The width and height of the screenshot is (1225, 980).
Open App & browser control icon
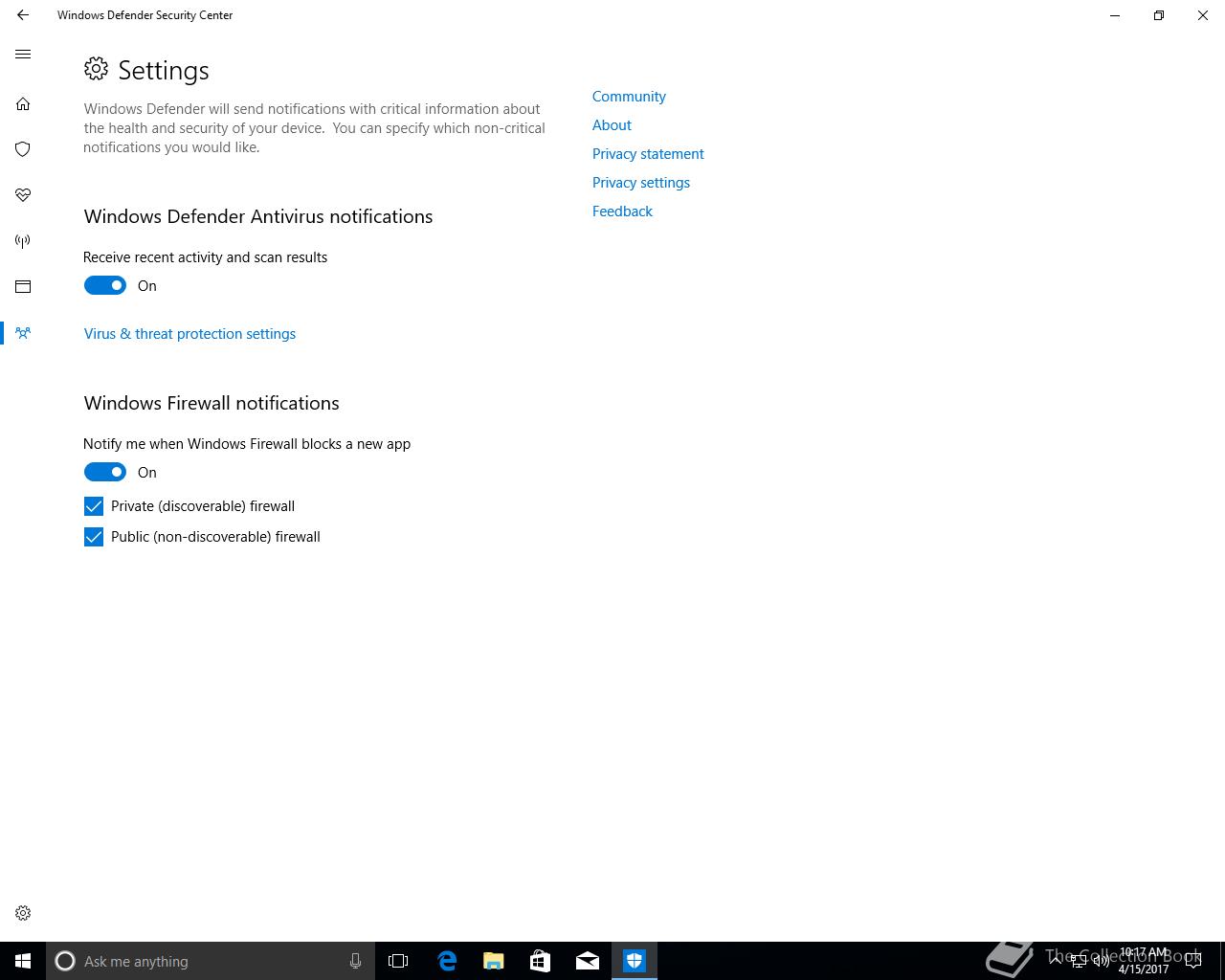23,287
